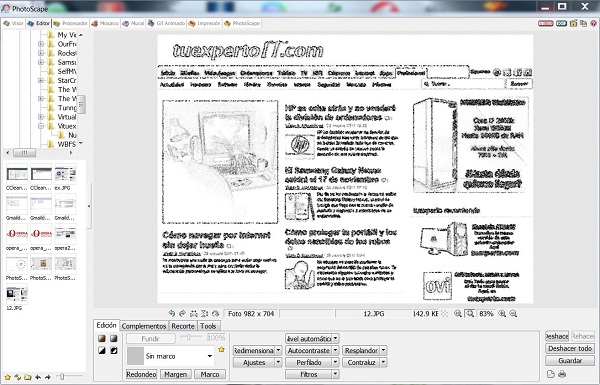Click the Guardar button
This screenshot has height=385, width=600.
(570, 361)
